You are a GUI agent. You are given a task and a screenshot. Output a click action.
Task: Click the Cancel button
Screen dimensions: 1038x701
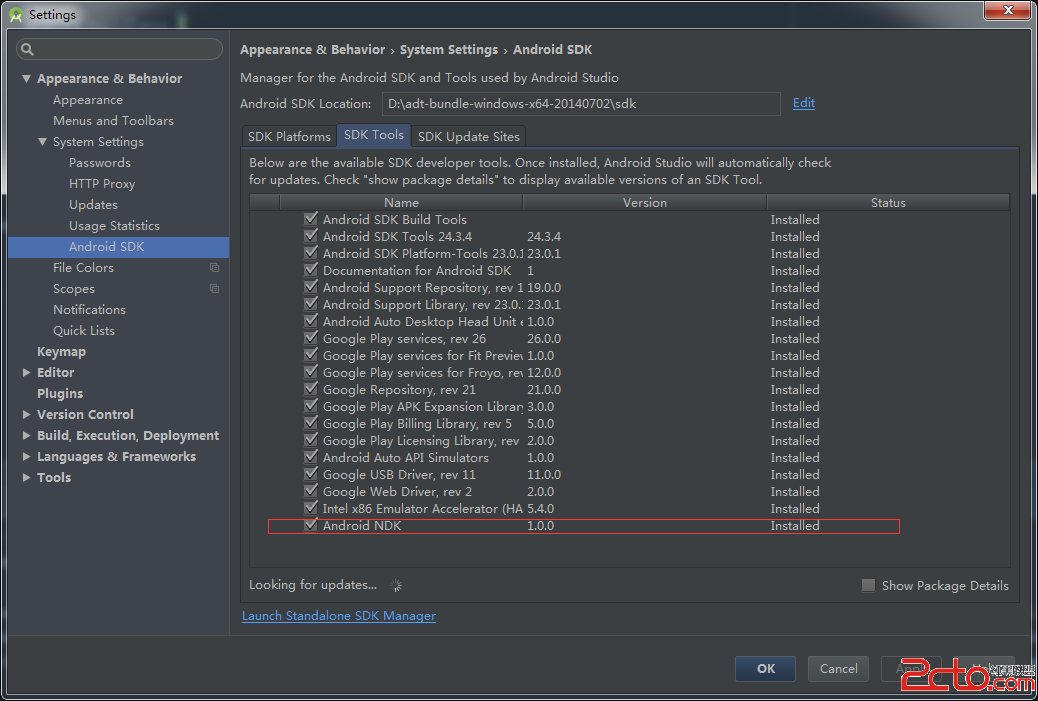click(x=838, y=669)
